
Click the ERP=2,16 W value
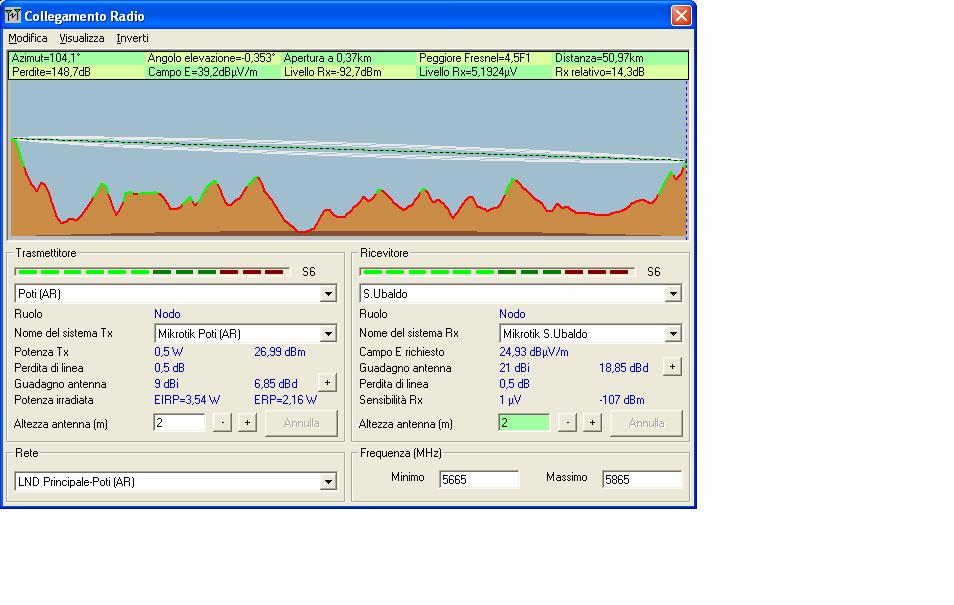tap(285, 400)
